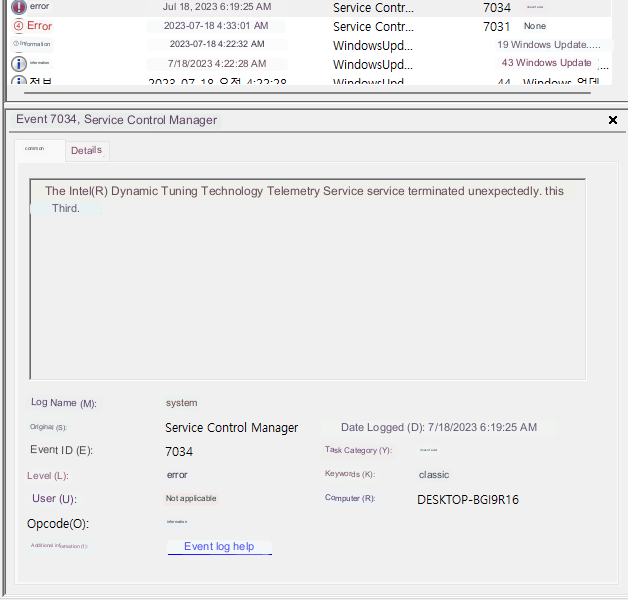
Task: Click inside the event description text box
Action: [x=307, y=290]
